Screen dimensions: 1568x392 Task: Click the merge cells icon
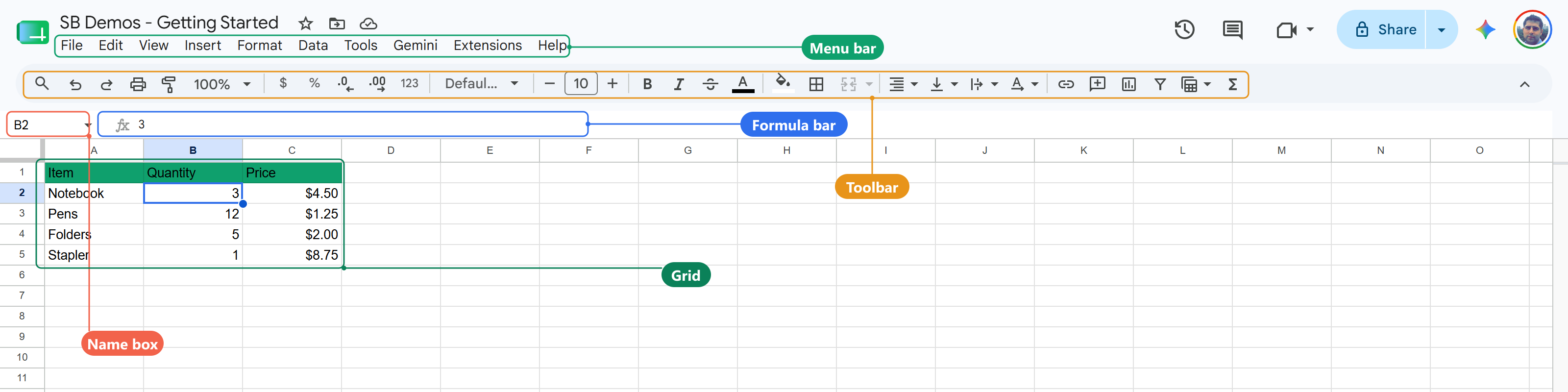(849, 84)
